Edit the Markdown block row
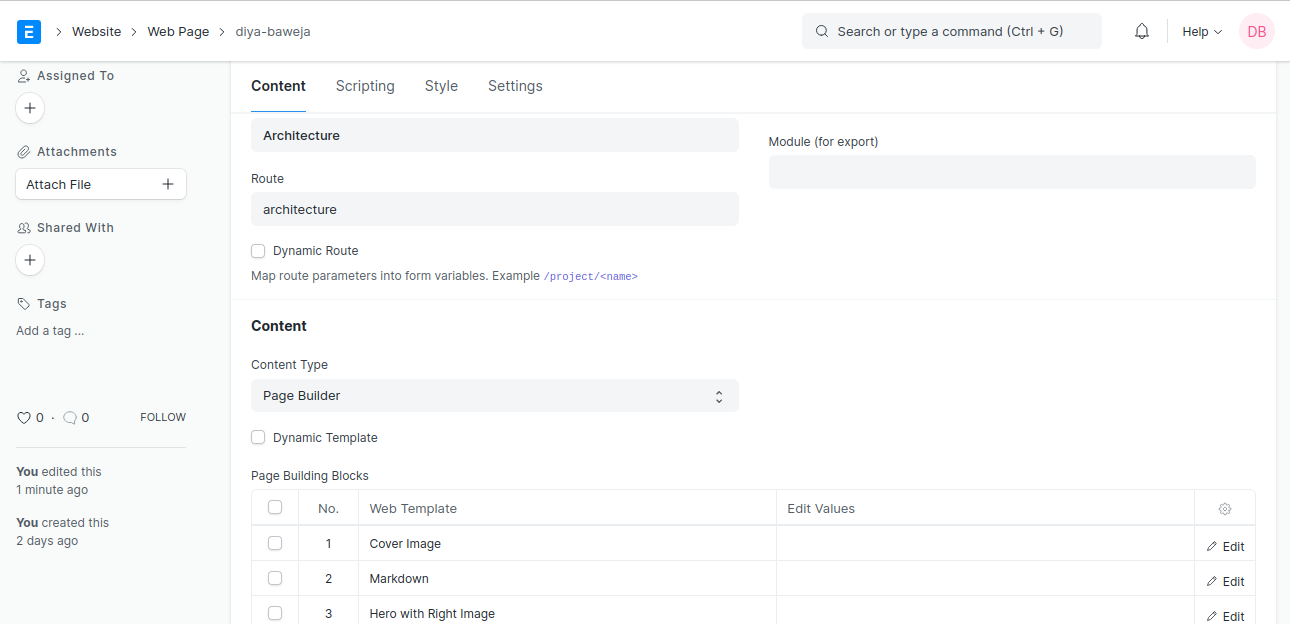The image size is (1290, 624). click(x=1225, y=581)
